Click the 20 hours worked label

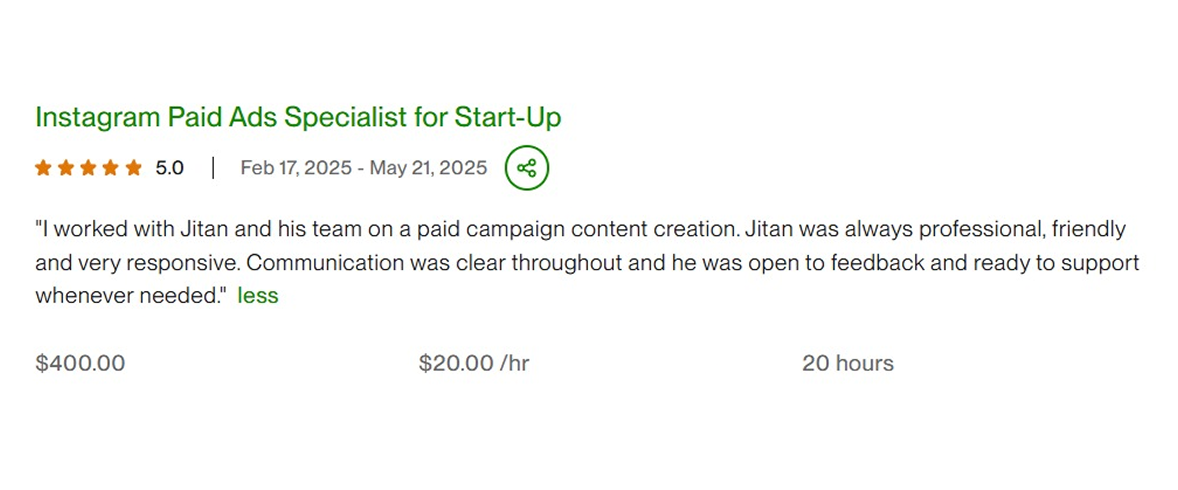coord(848,363)
